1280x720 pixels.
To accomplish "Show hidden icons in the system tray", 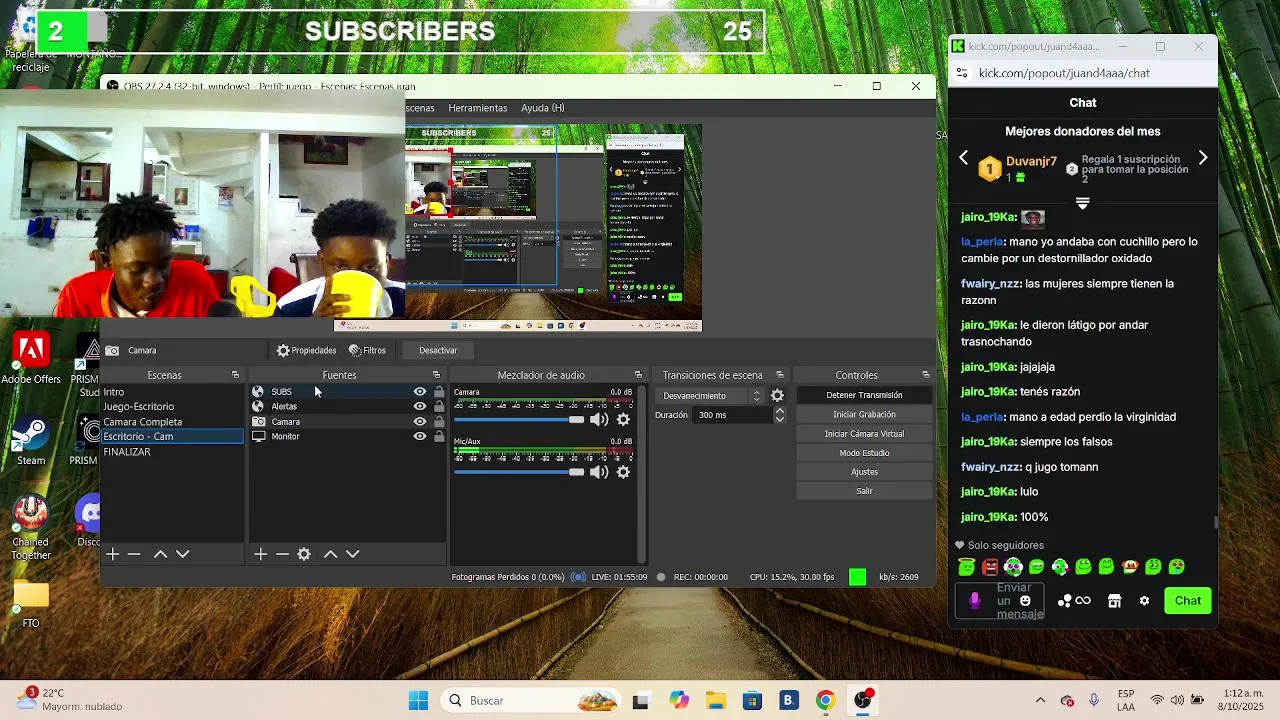I will pyautogui.click(x=1040, y=701).
